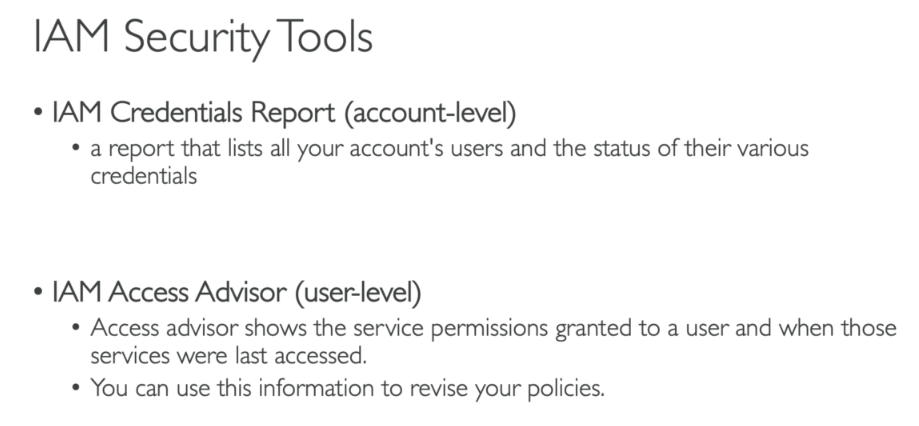Click the bullet before 'Access advisor shows'
Image resolution: width=919 pixels, height=426 pixels.
[x=76, y=327]
